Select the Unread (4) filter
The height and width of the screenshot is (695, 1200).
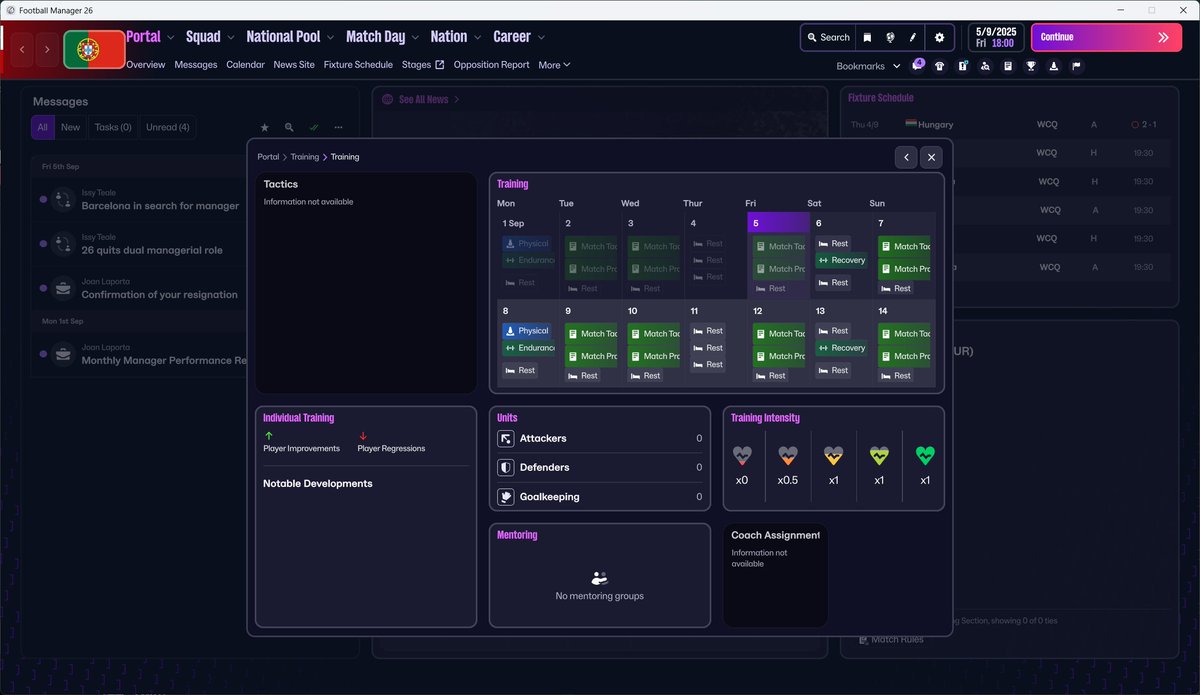click(168, 127)
